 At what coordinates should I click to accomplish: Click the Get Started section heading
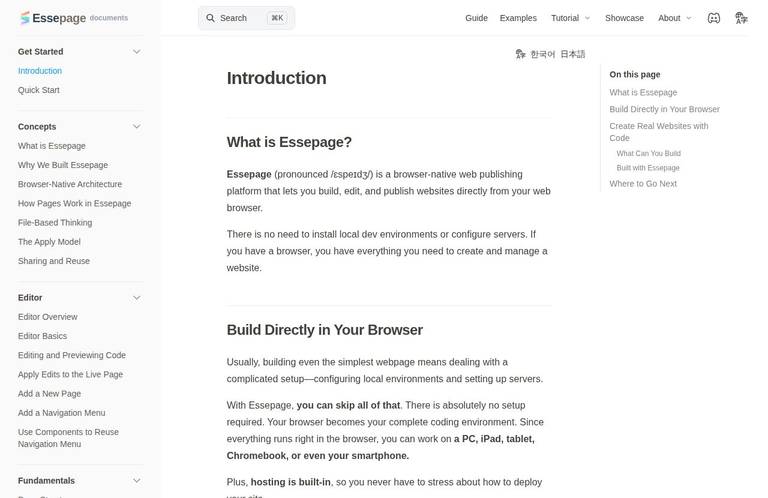pos(41,51)
